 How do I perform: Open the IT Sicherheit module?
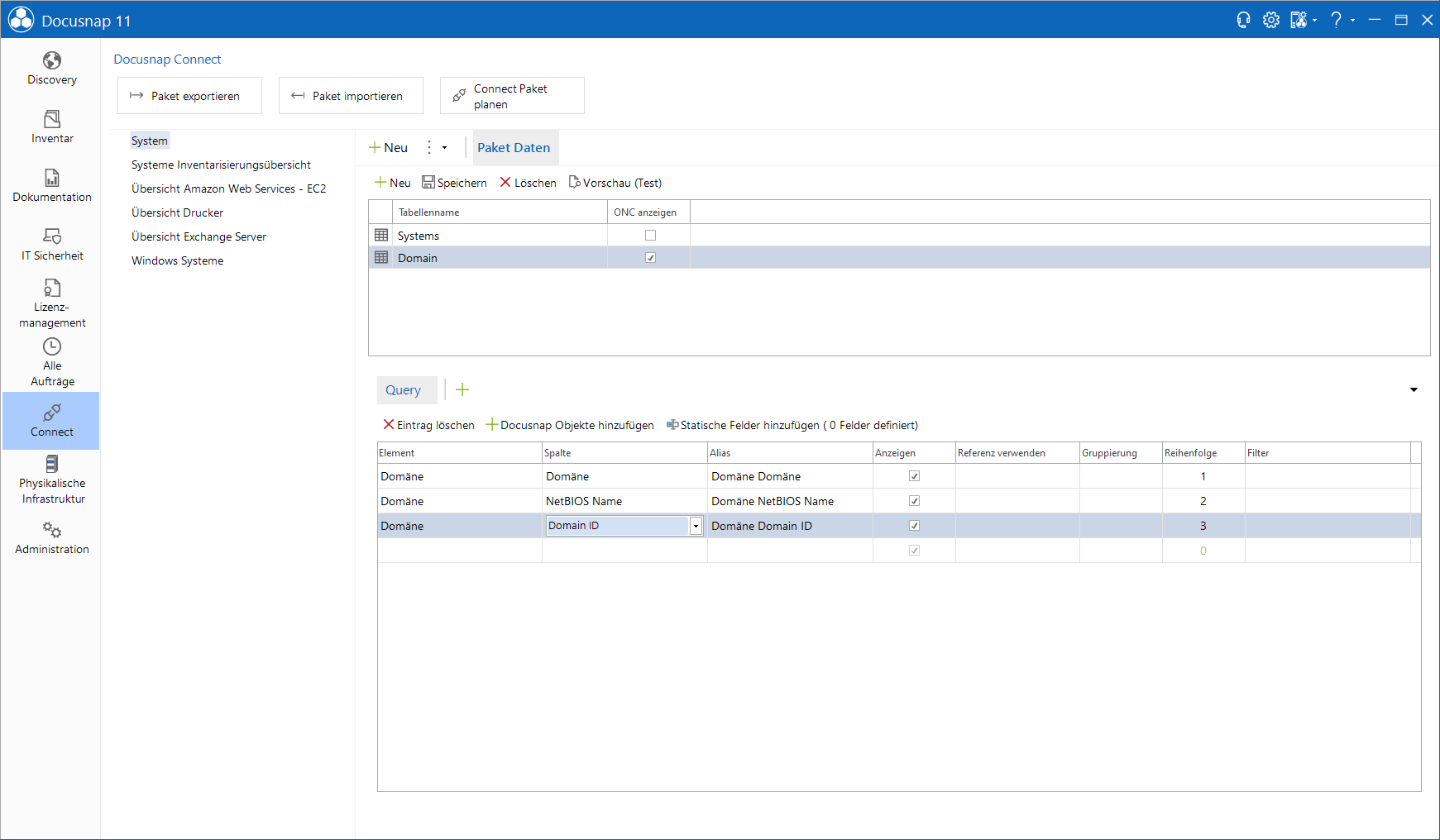[x=51, y=244]
